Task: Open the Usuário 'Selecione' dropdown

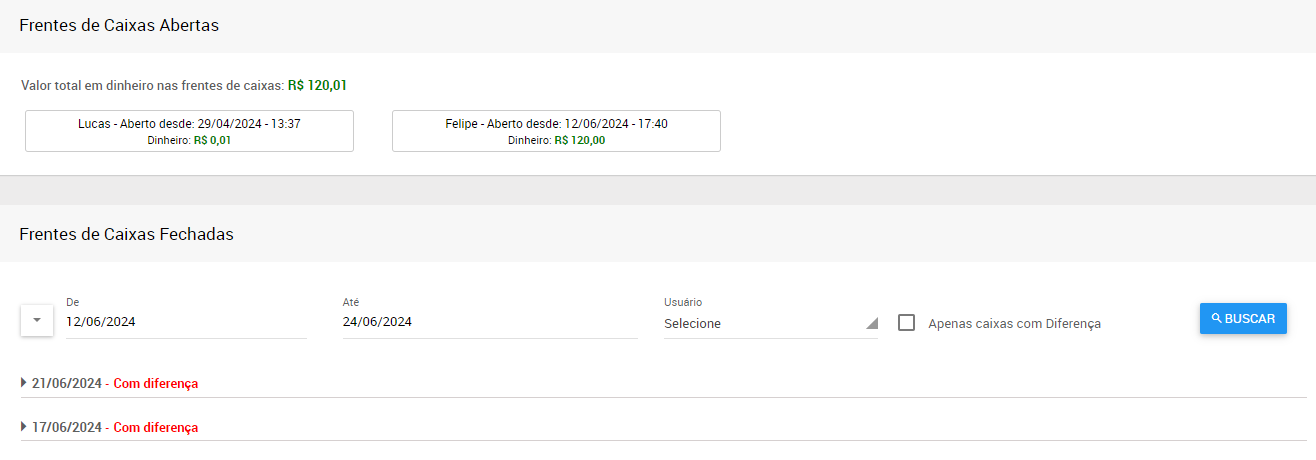Action: pos(765,323)
